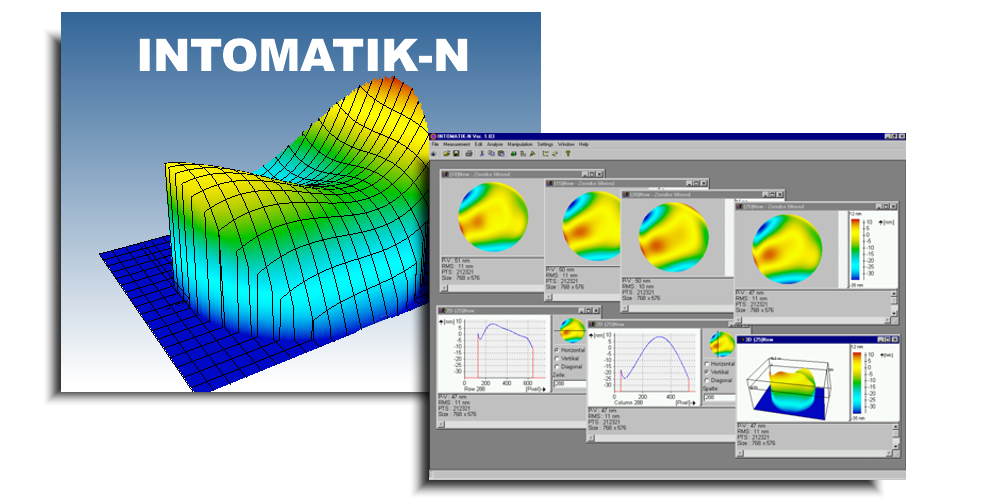Viewport: 1000px width, 500px height.
Task: Click the surface thumbnail in Row 288 window
Action: 573,330
